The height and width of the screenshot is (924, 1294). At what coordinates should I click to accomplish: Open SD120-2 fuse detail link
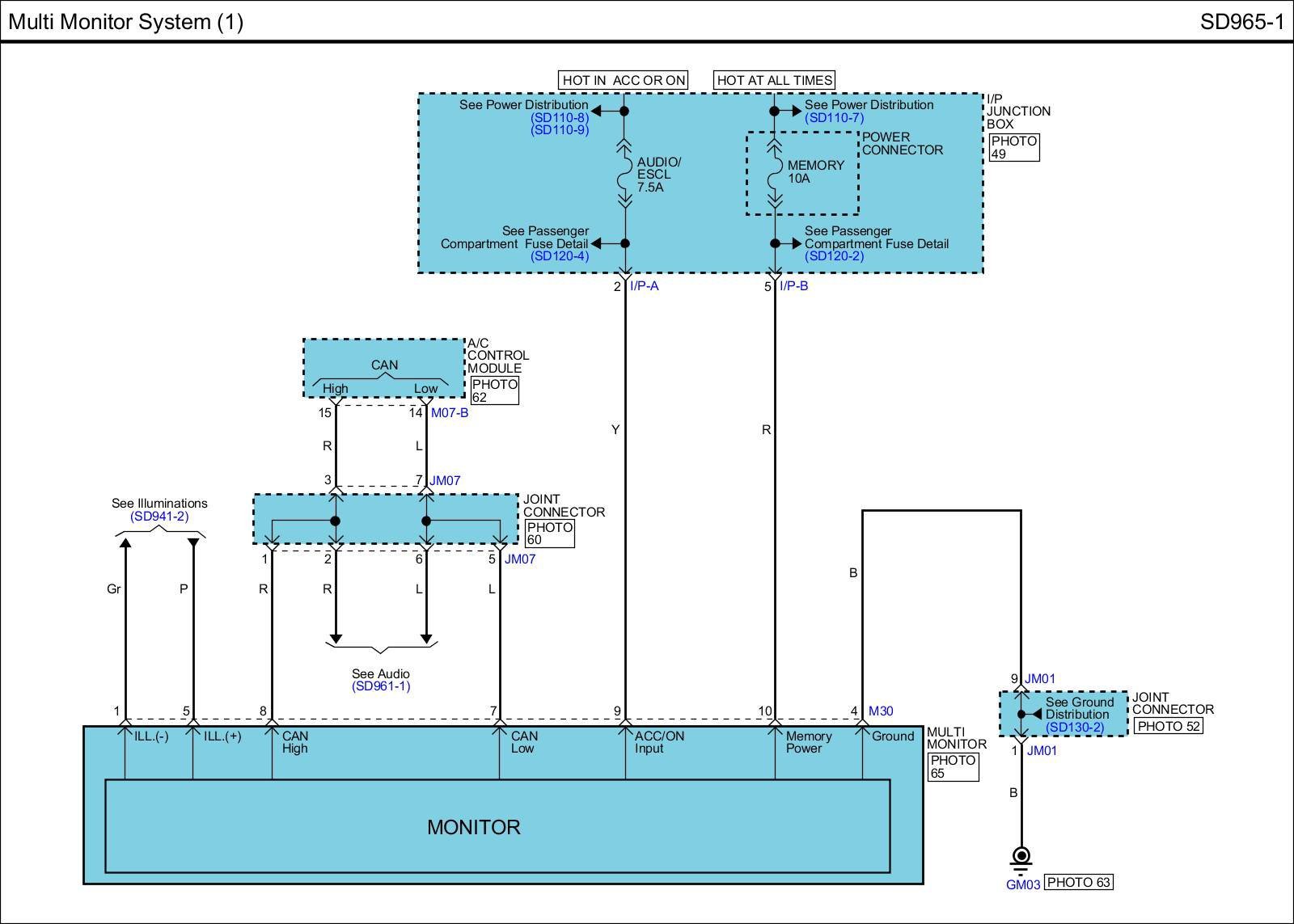point(834,256)
